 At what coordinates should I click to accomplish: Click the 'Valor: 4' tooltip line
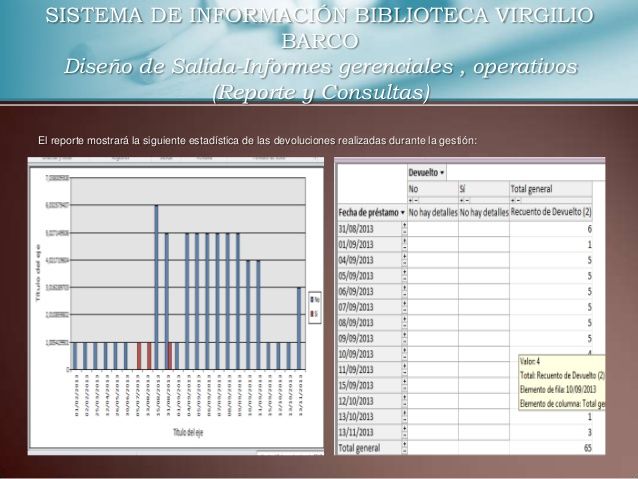(530, 361)
